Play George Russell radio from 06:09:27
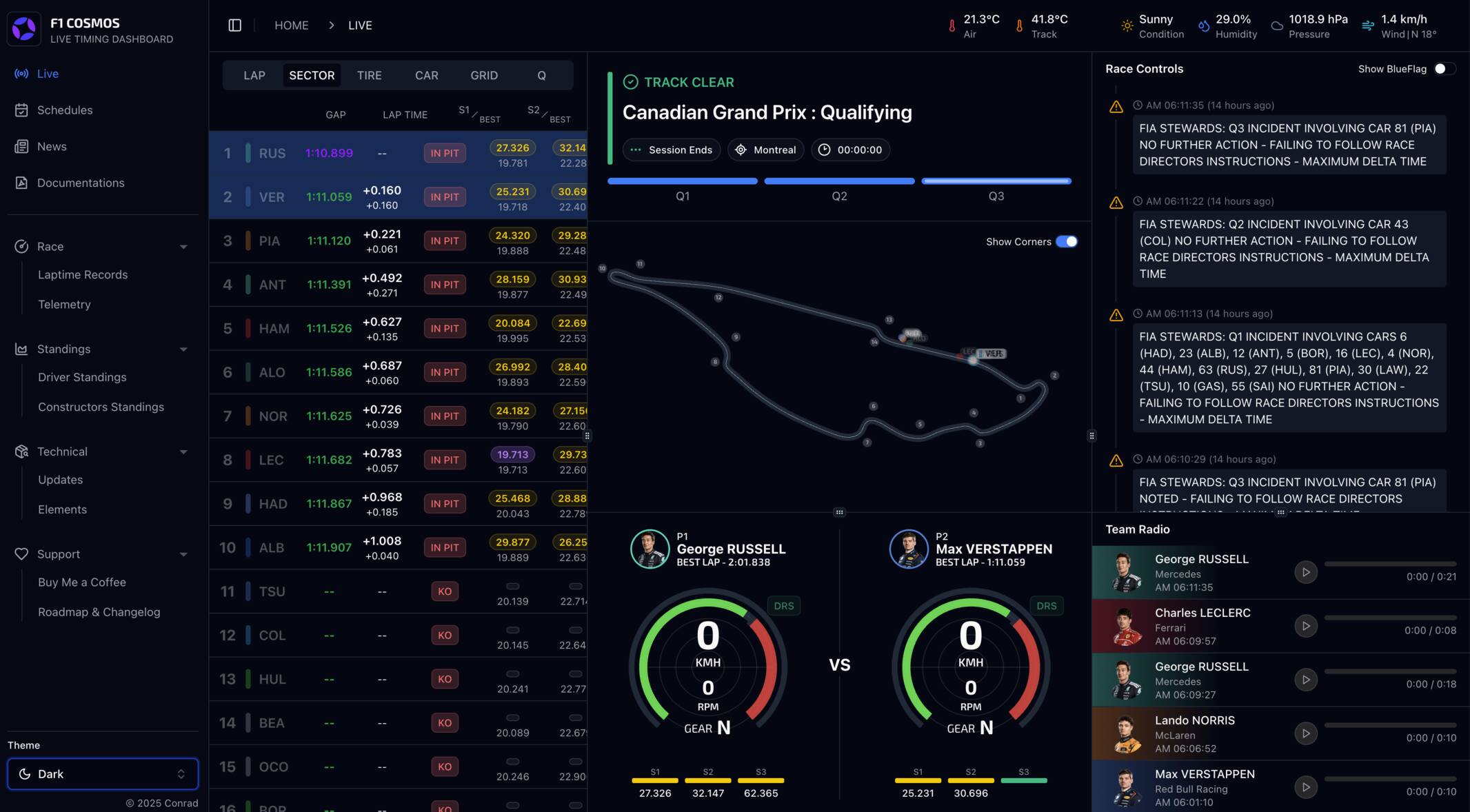 pyautogui.click(x=1305, y=680)
